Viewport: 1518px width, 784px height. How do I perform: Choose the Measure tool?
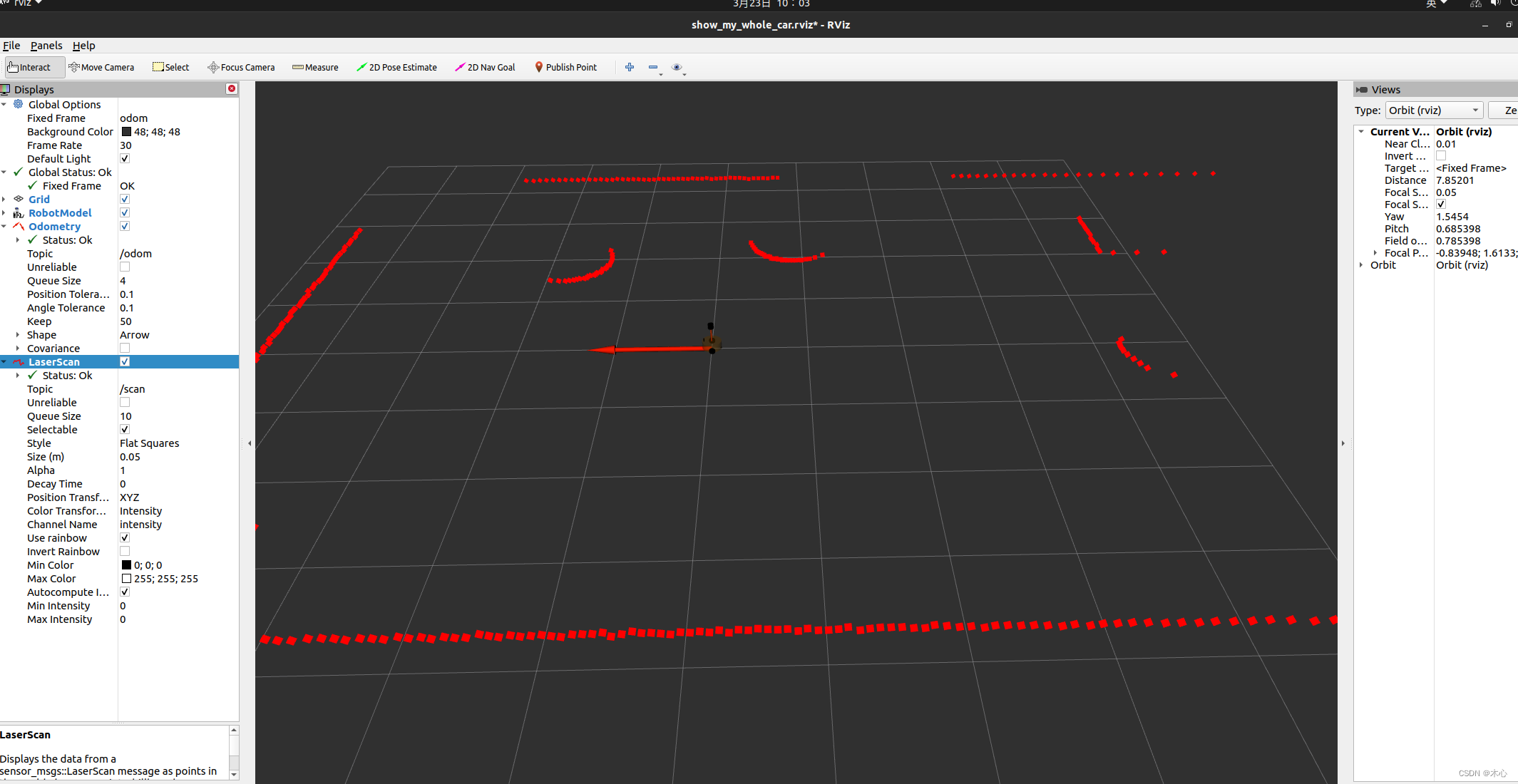tap(315, 67)
